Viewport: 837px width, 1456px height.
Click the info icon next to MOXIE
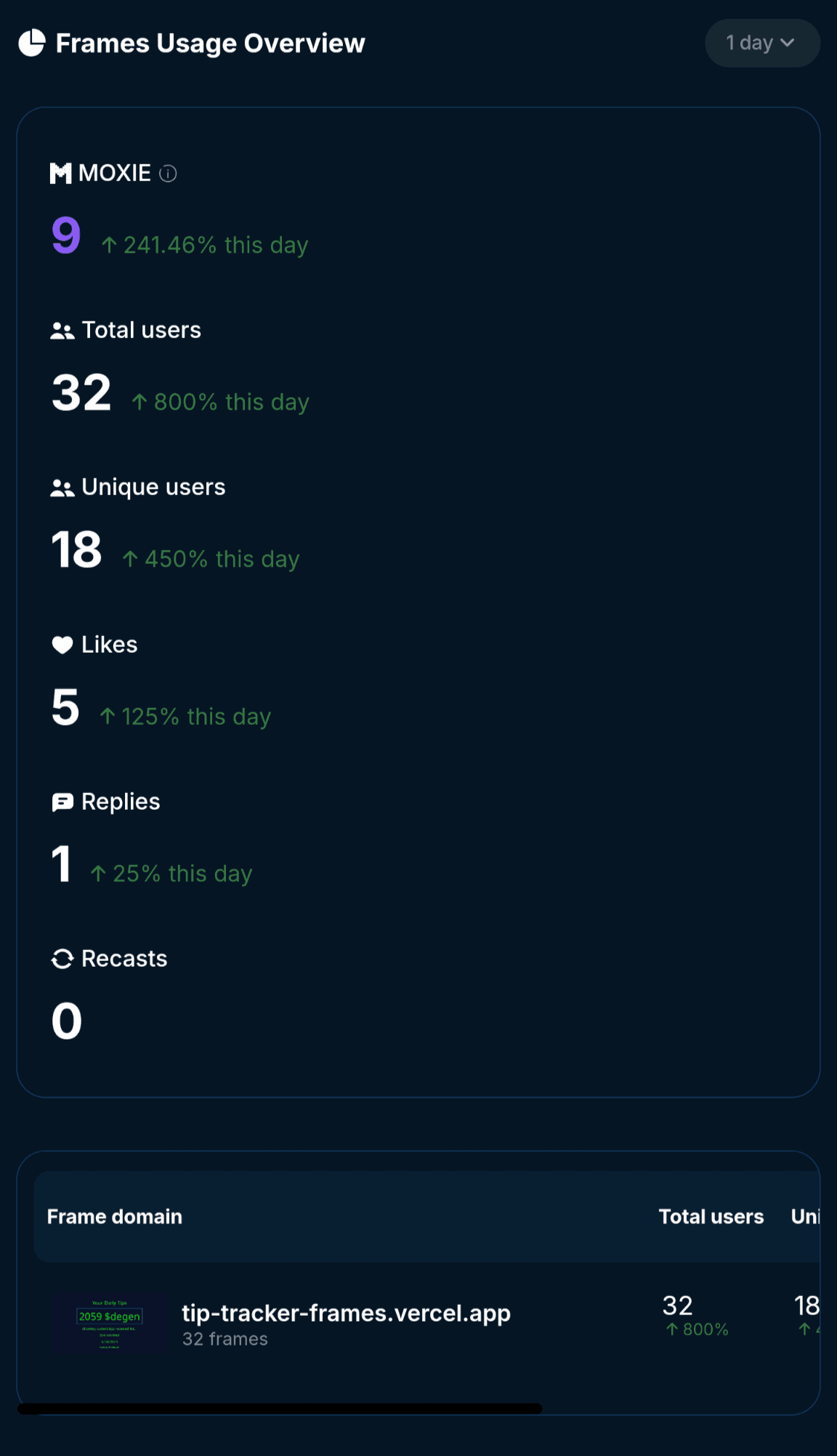pyautogui.click(x=168, y=174)
